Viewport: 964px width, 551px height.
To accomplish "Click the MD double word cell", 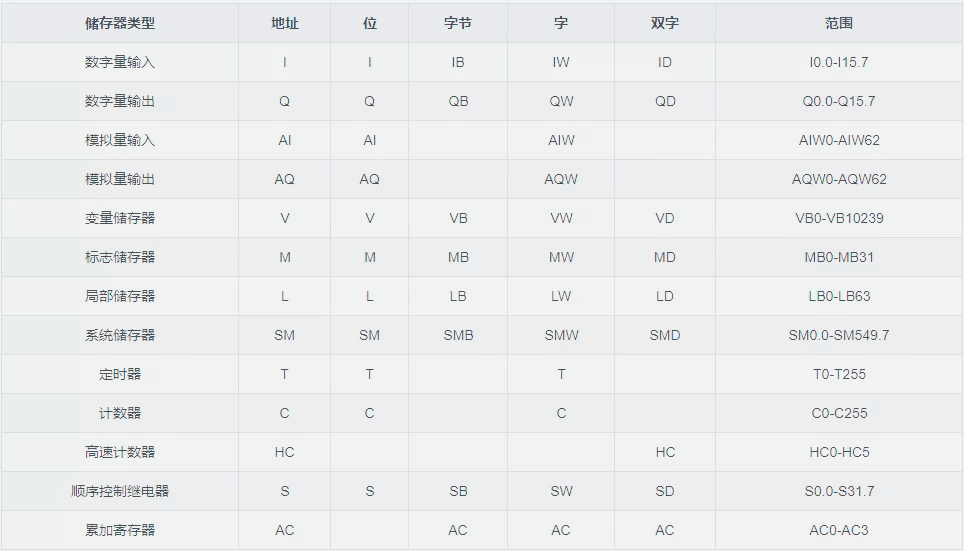I will pyautogui.click(x=665, y=257).
